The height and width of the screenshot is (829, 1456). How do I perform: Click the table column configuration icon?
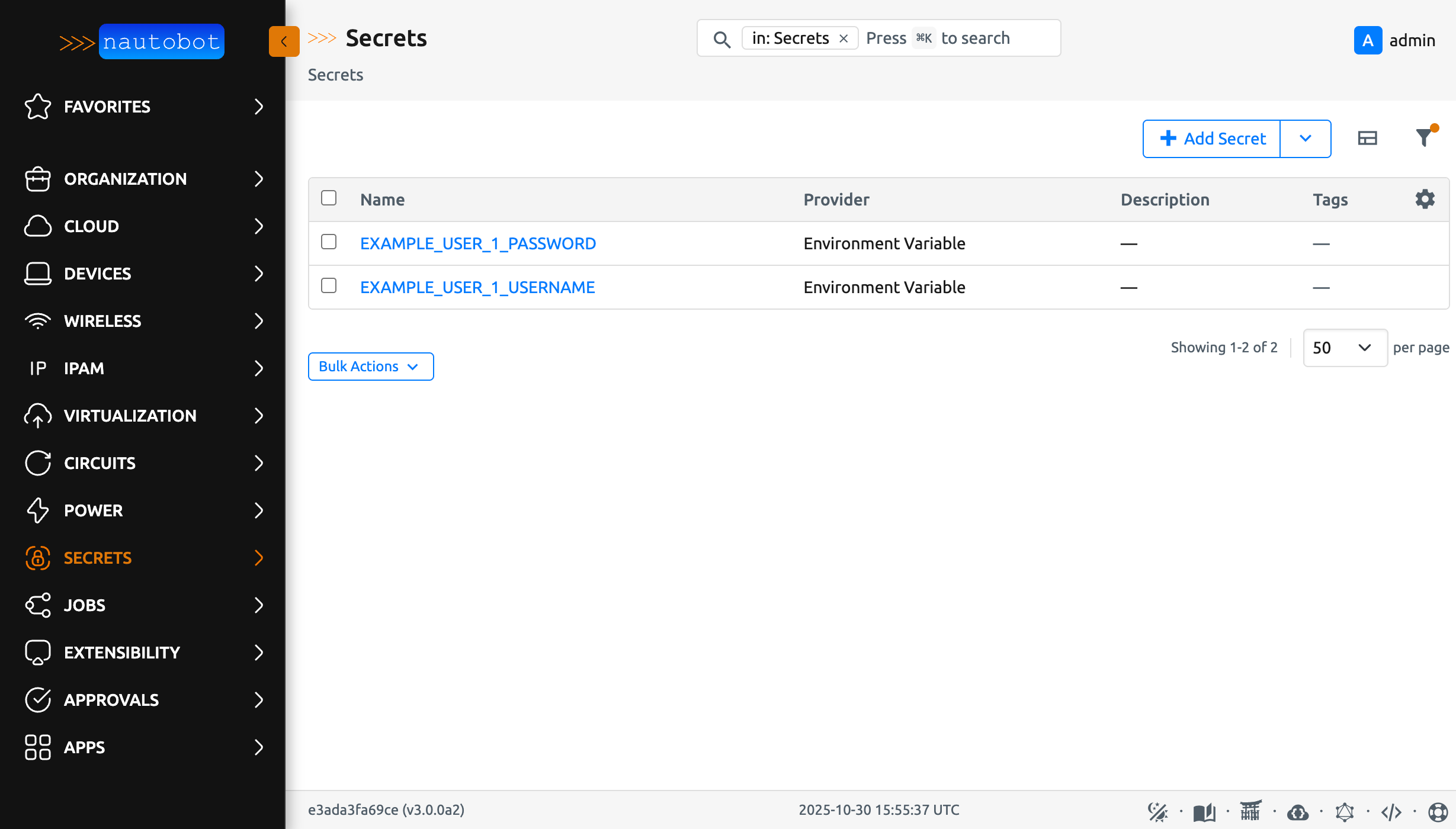pyautogui.click(x=1368, y=137)
